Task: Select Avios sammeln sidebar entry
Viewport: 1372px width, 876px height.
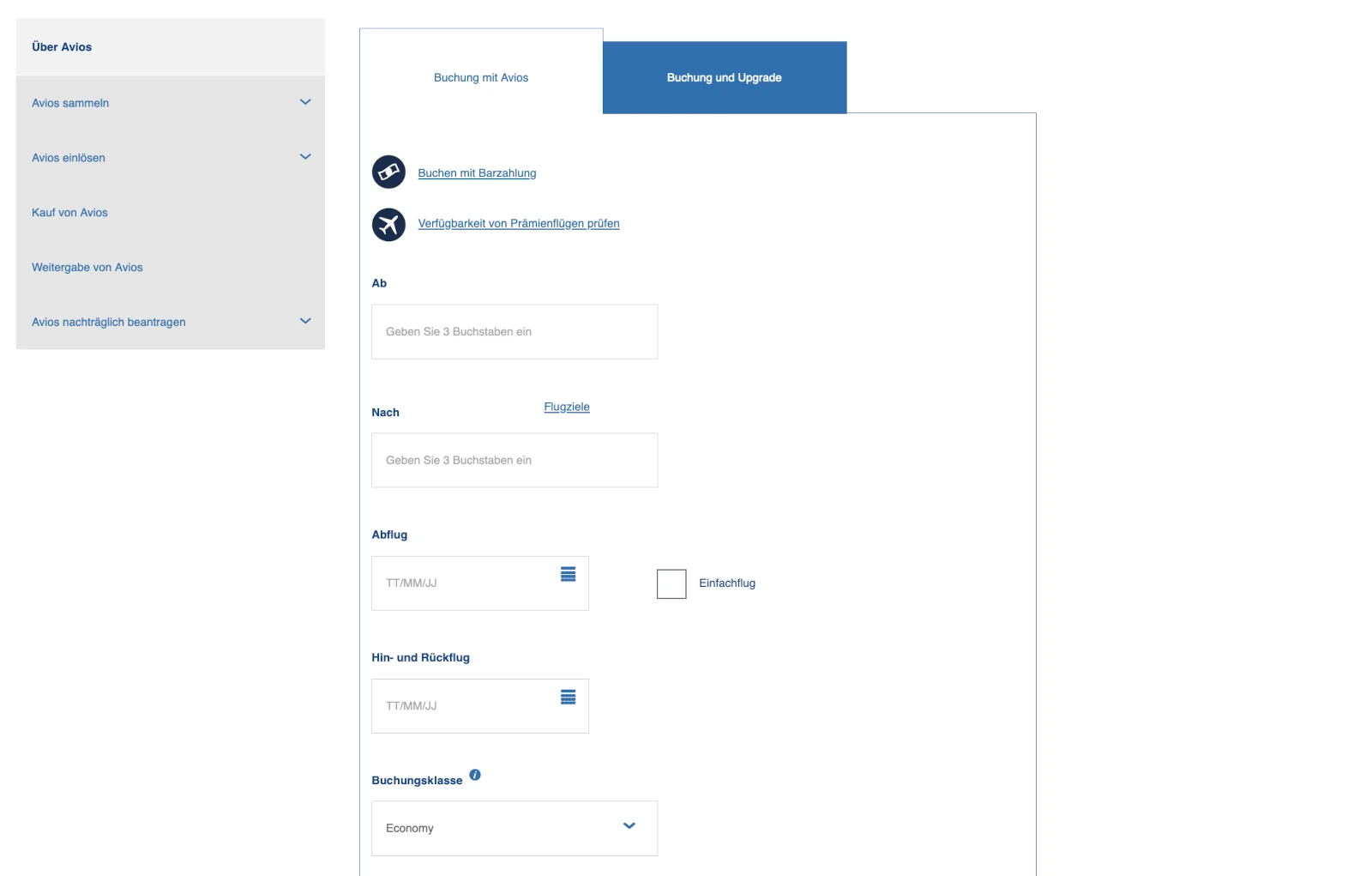Action: (70, 103)
